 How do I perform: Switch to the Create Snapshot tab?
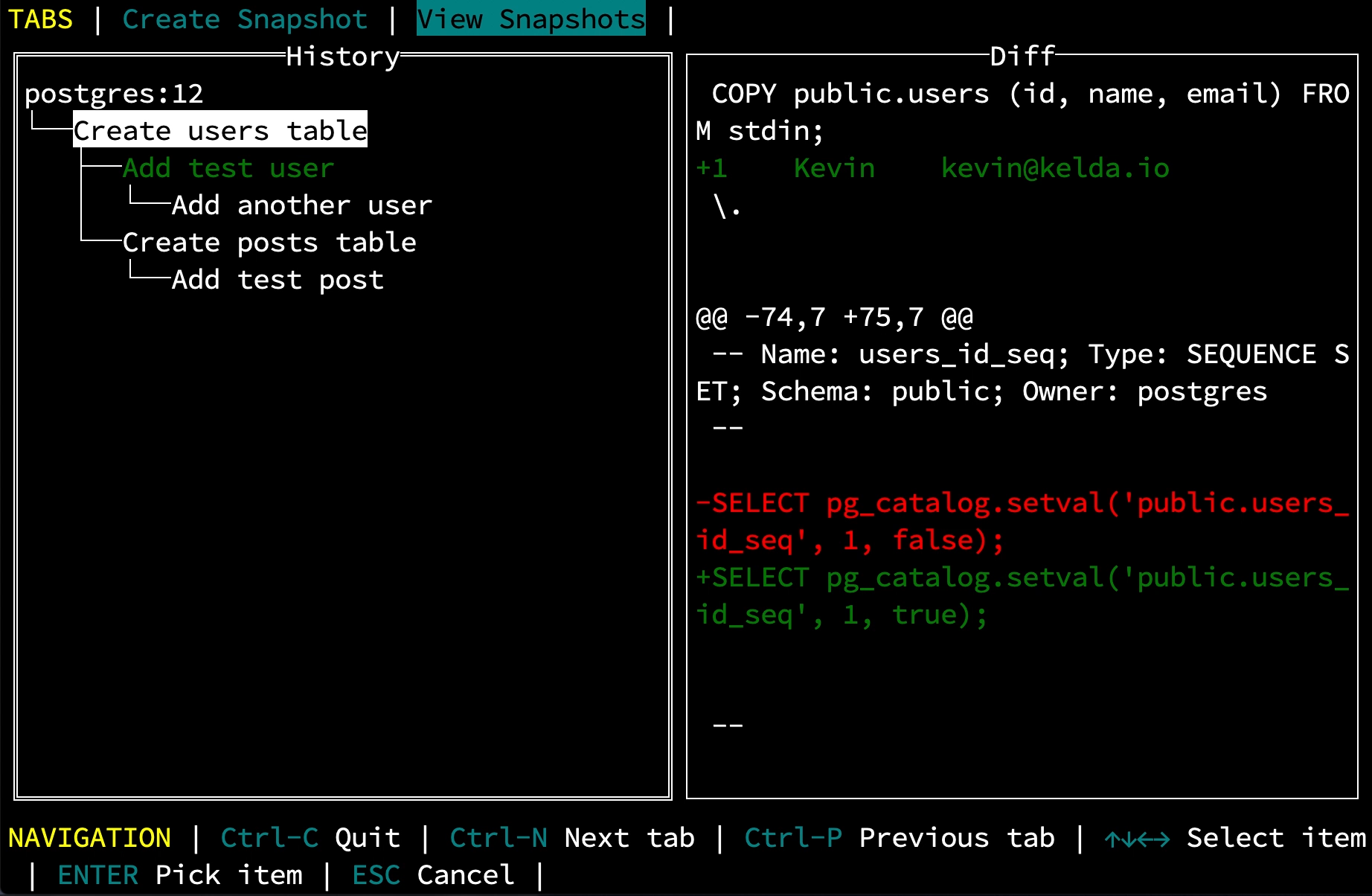[x=245, y=19]
